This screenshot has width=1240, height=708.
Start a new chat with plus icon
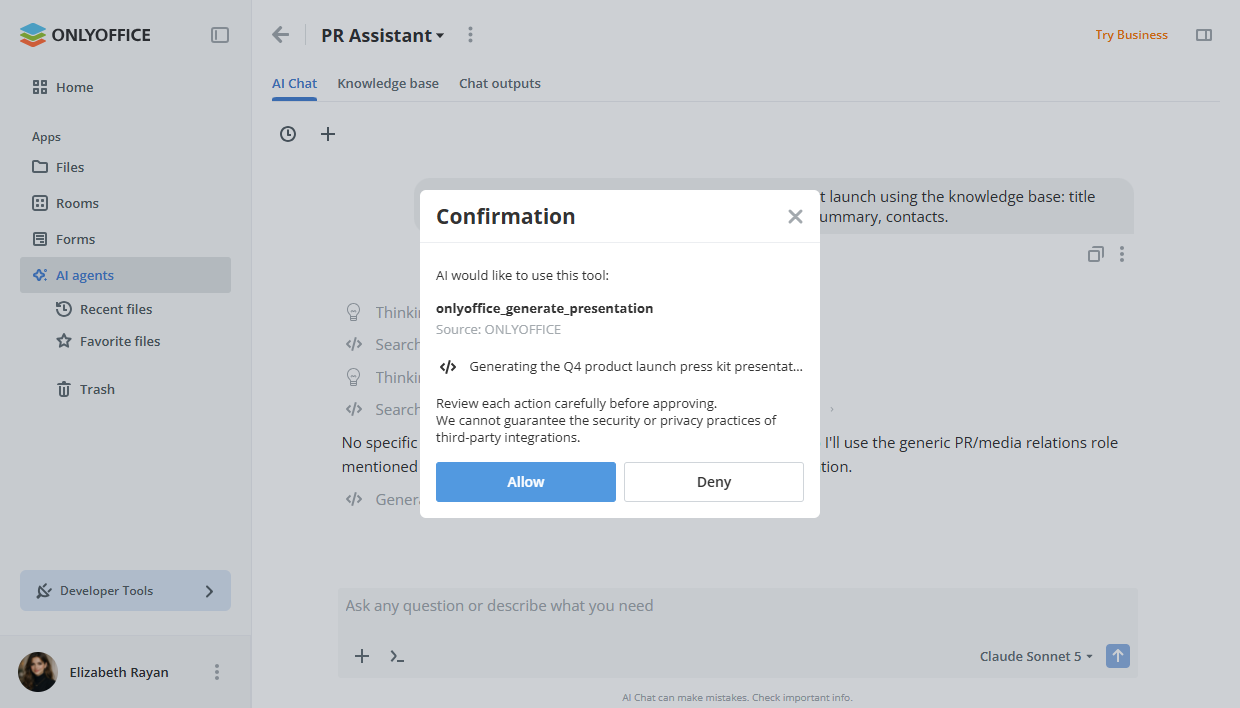(328, 134)
